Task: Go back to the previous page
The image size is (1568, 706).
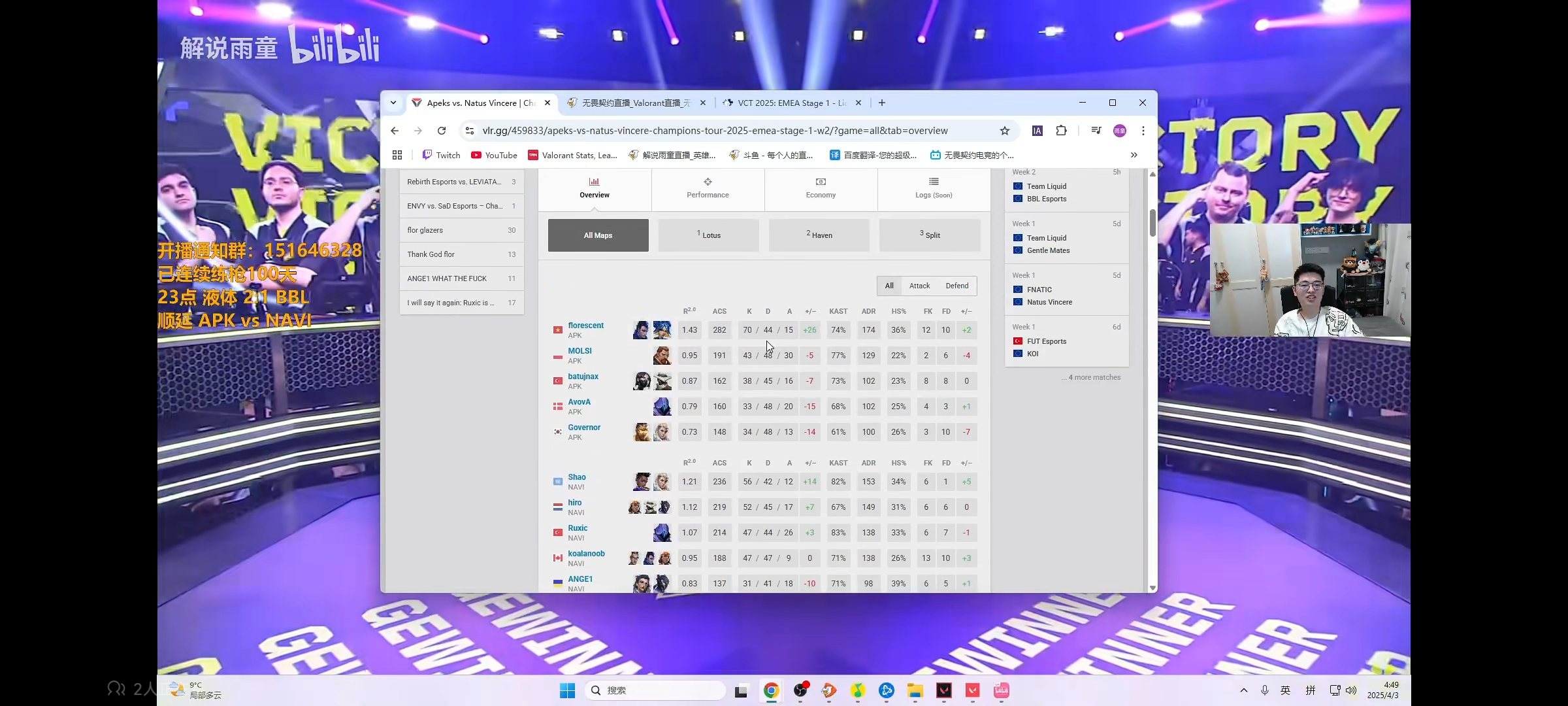Action: [395, 131]
